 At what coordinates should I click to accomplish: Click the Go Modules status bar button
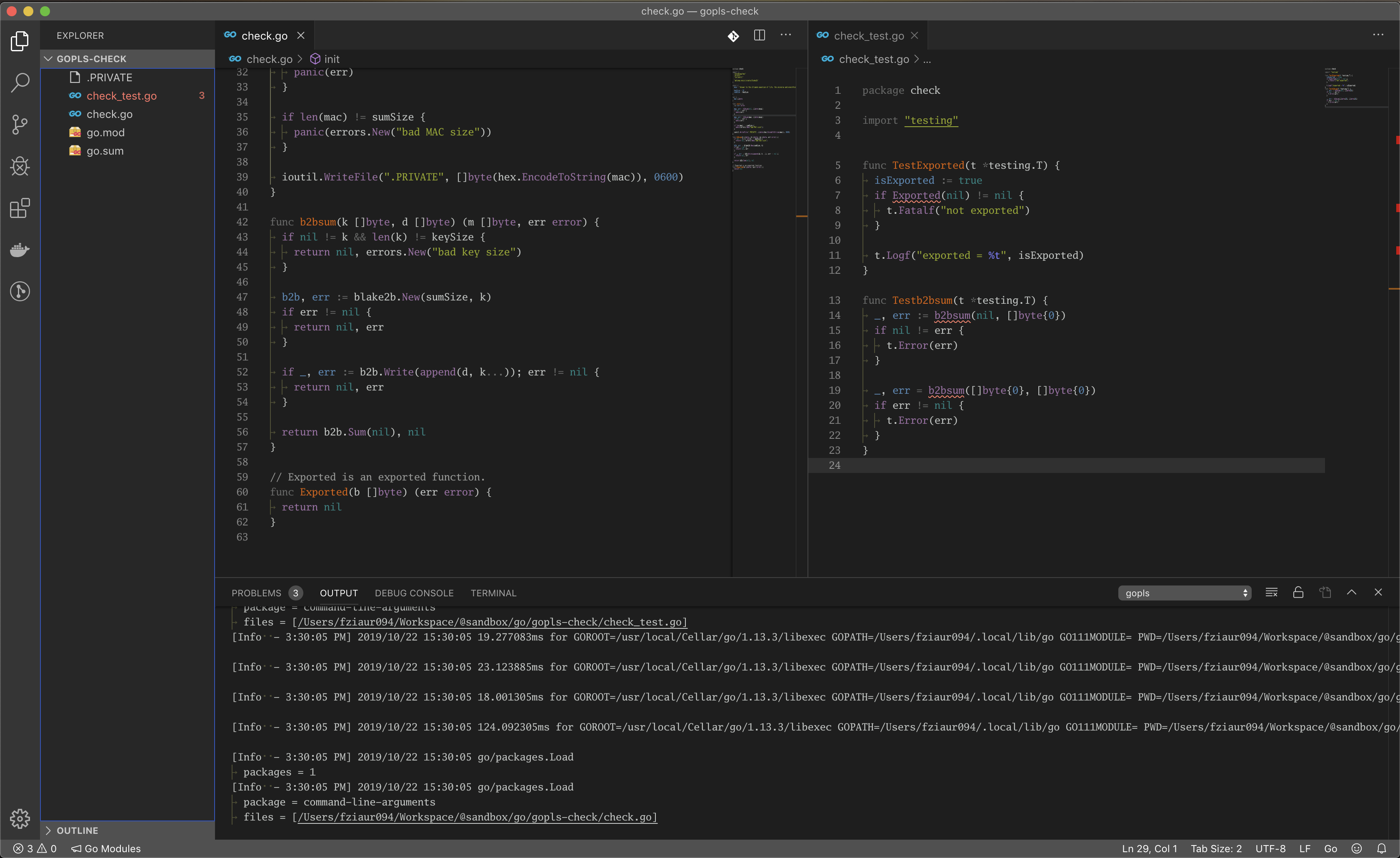pyautogui.click(x=106, y=848)
